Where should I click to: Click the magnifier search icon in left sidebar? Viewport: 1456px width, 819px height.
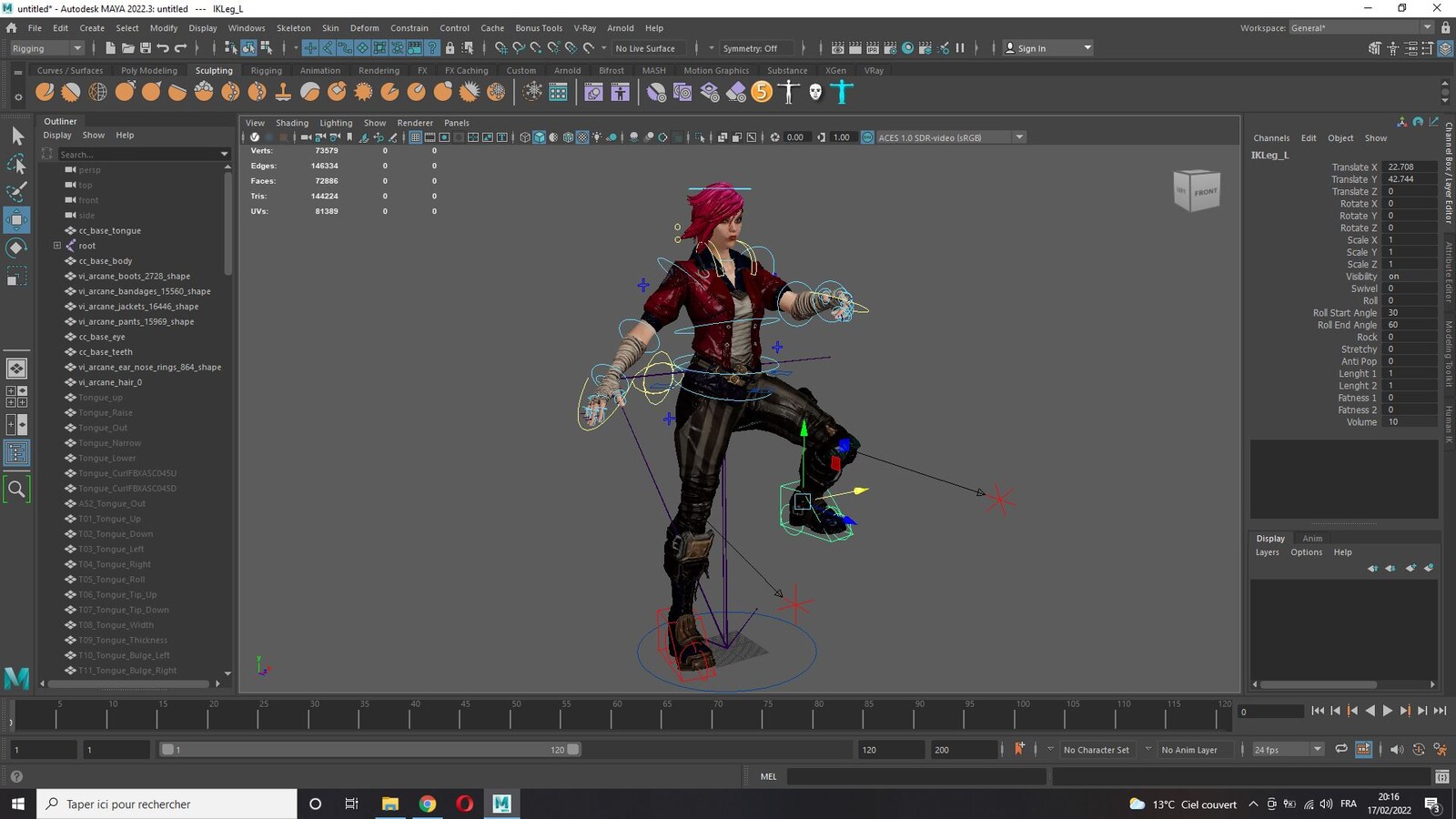16,489
